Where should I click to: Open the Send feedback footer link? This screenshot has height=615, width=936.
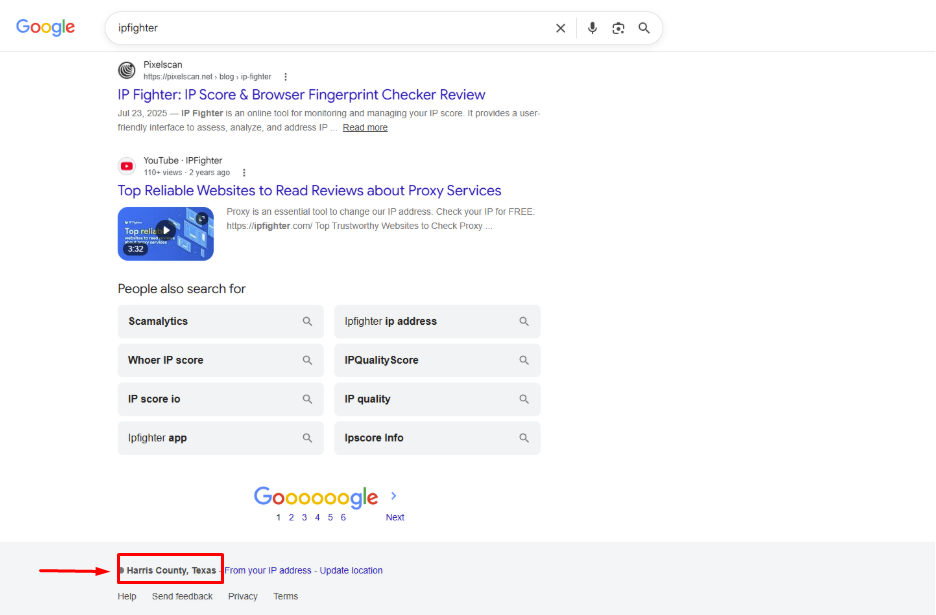(182, 596)
